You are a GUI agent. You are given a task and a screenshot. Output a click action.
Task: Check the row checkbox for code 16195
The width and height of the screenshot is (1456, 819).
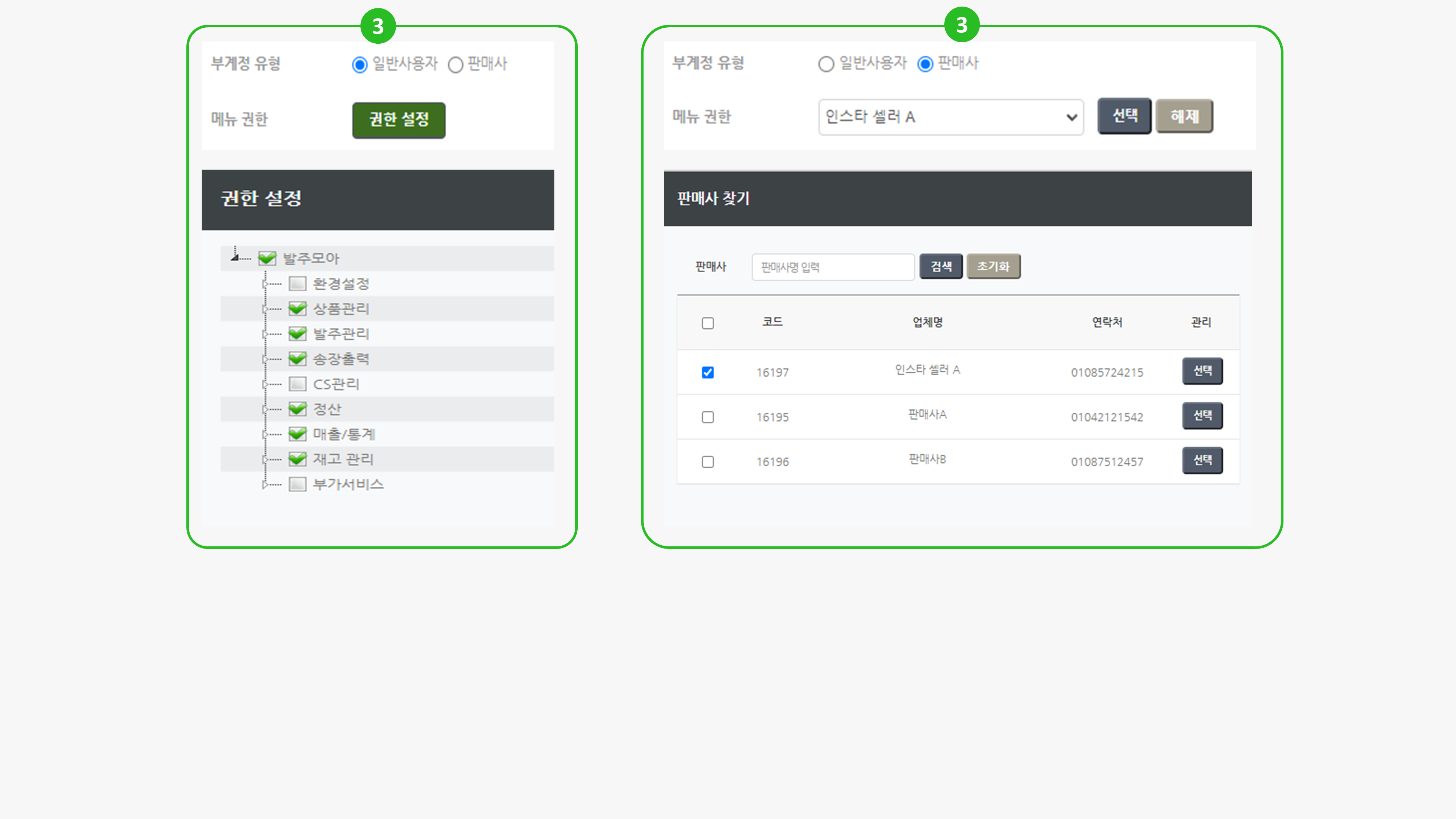[708, 417]
